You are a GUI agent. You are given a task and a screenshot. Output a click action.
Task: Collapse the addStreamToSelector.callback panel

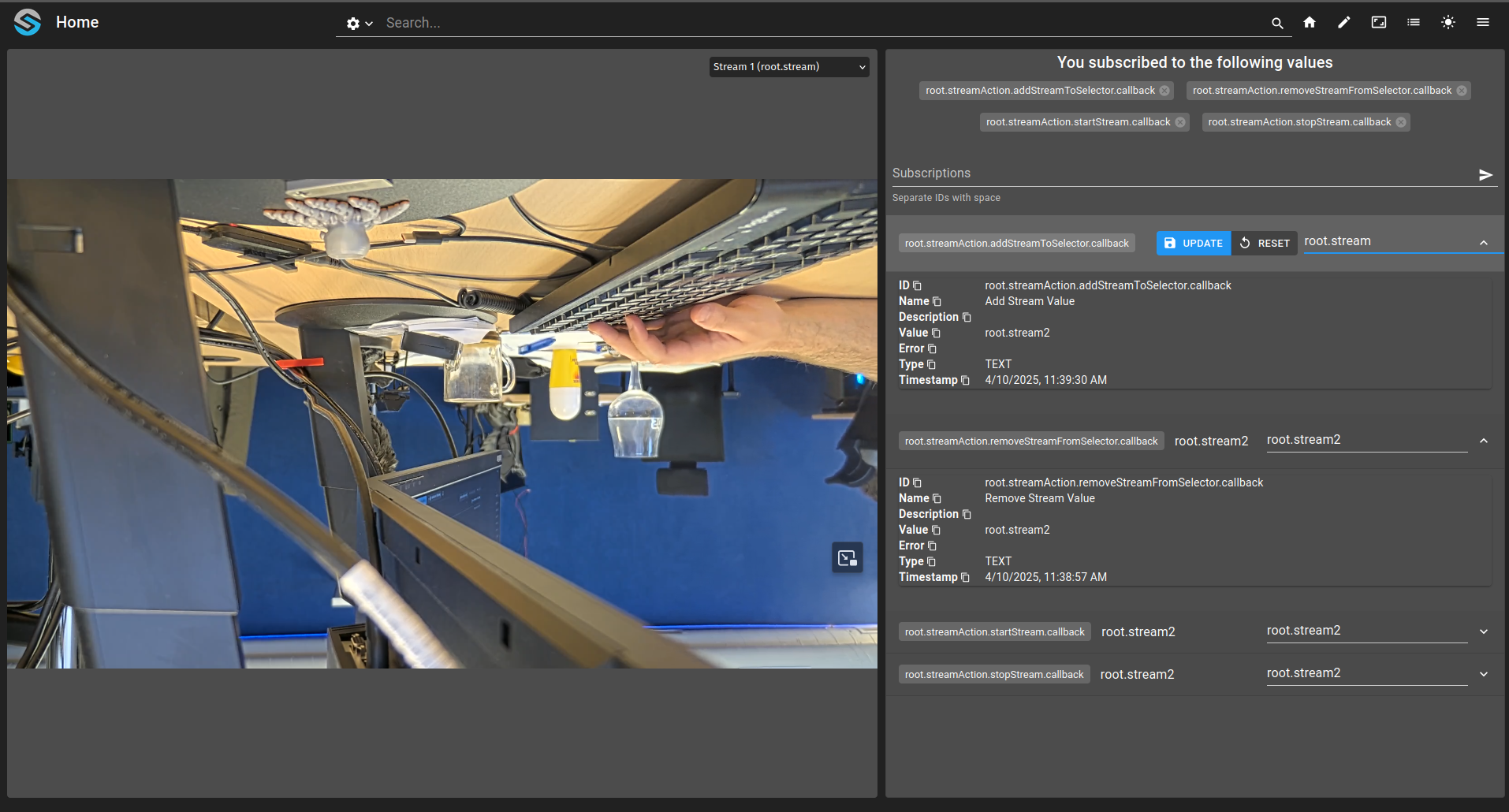(1484, 243)
